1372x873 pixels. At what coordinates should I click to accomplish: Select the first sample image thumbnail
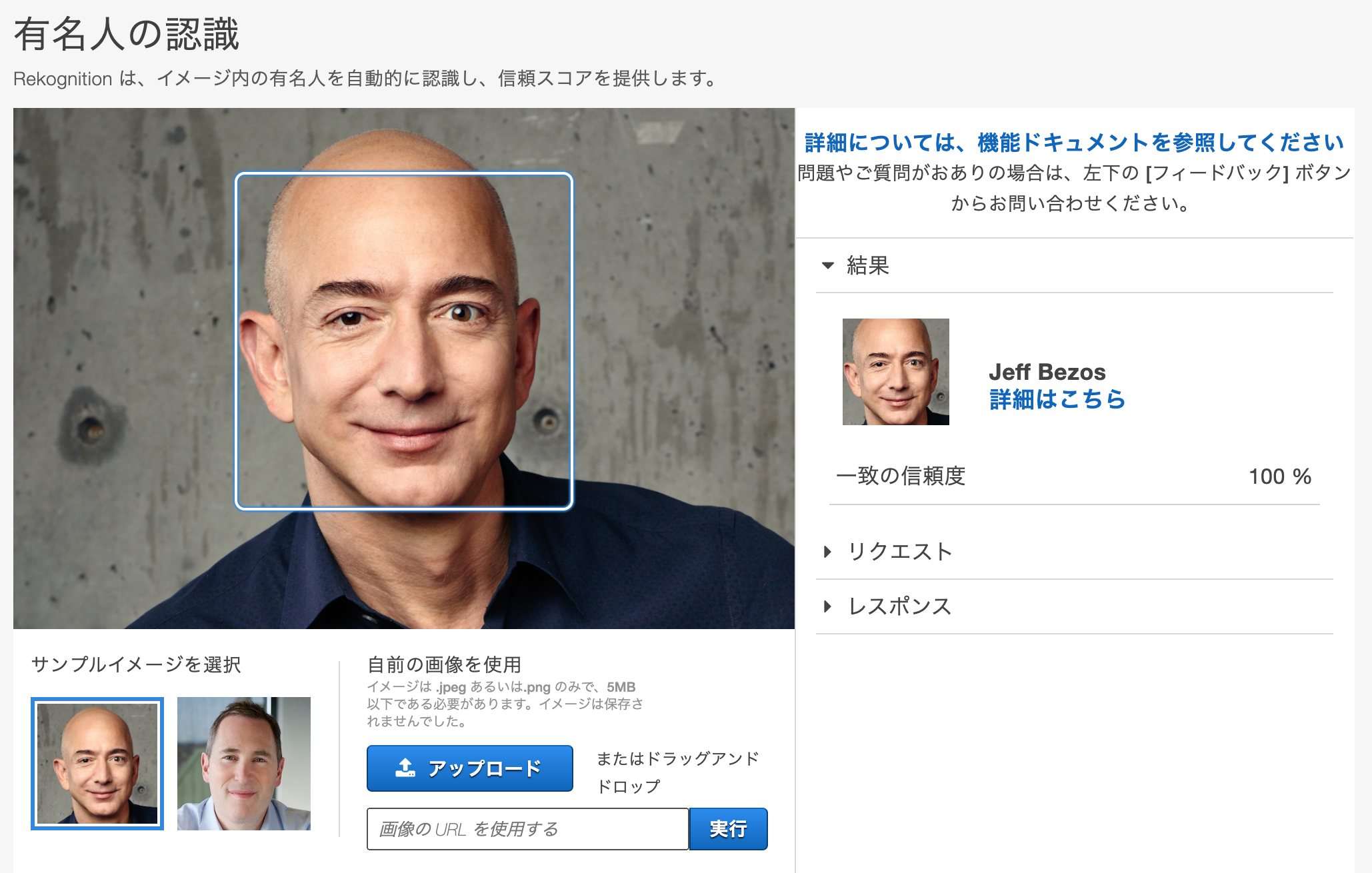(x=97, y=764)
